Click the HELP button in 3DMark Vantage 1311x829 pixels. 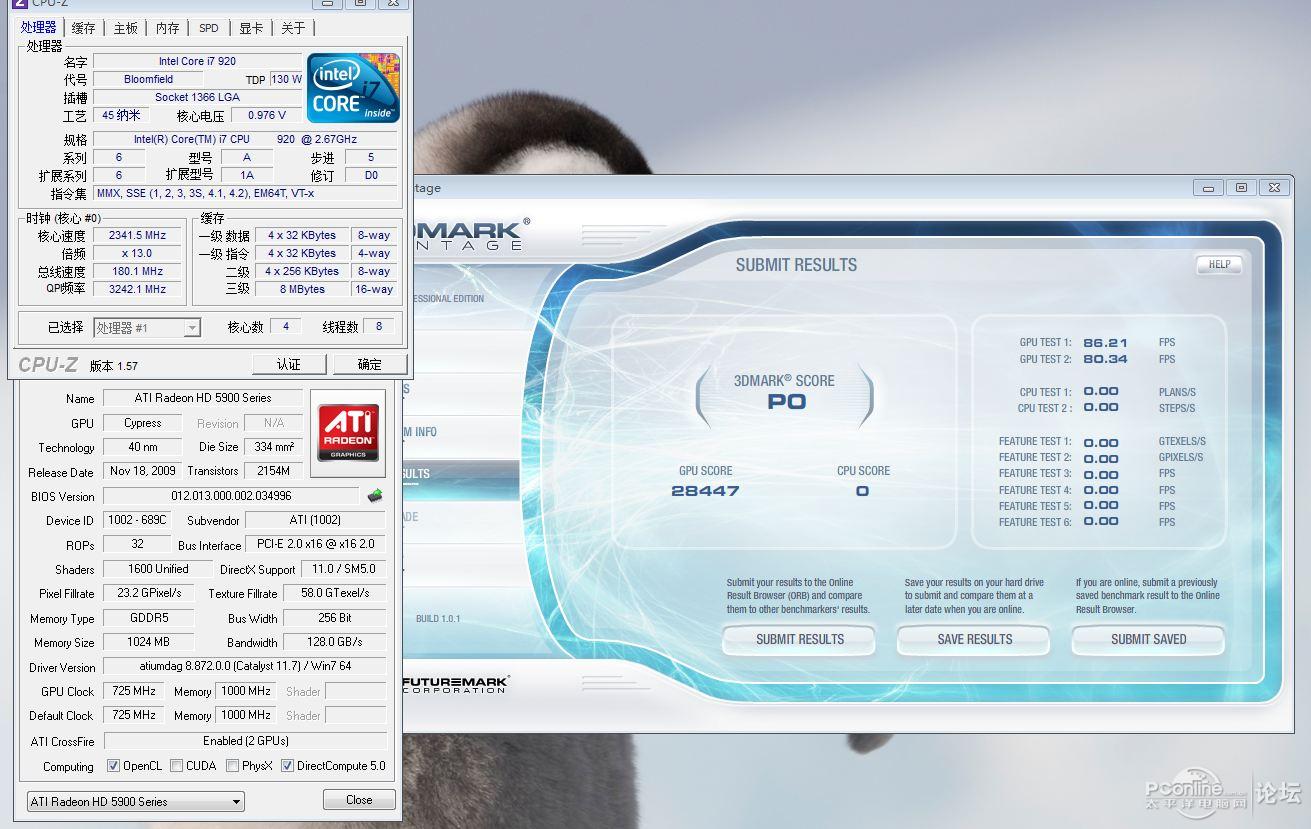pyautogui.click(x=1219, y=265)
